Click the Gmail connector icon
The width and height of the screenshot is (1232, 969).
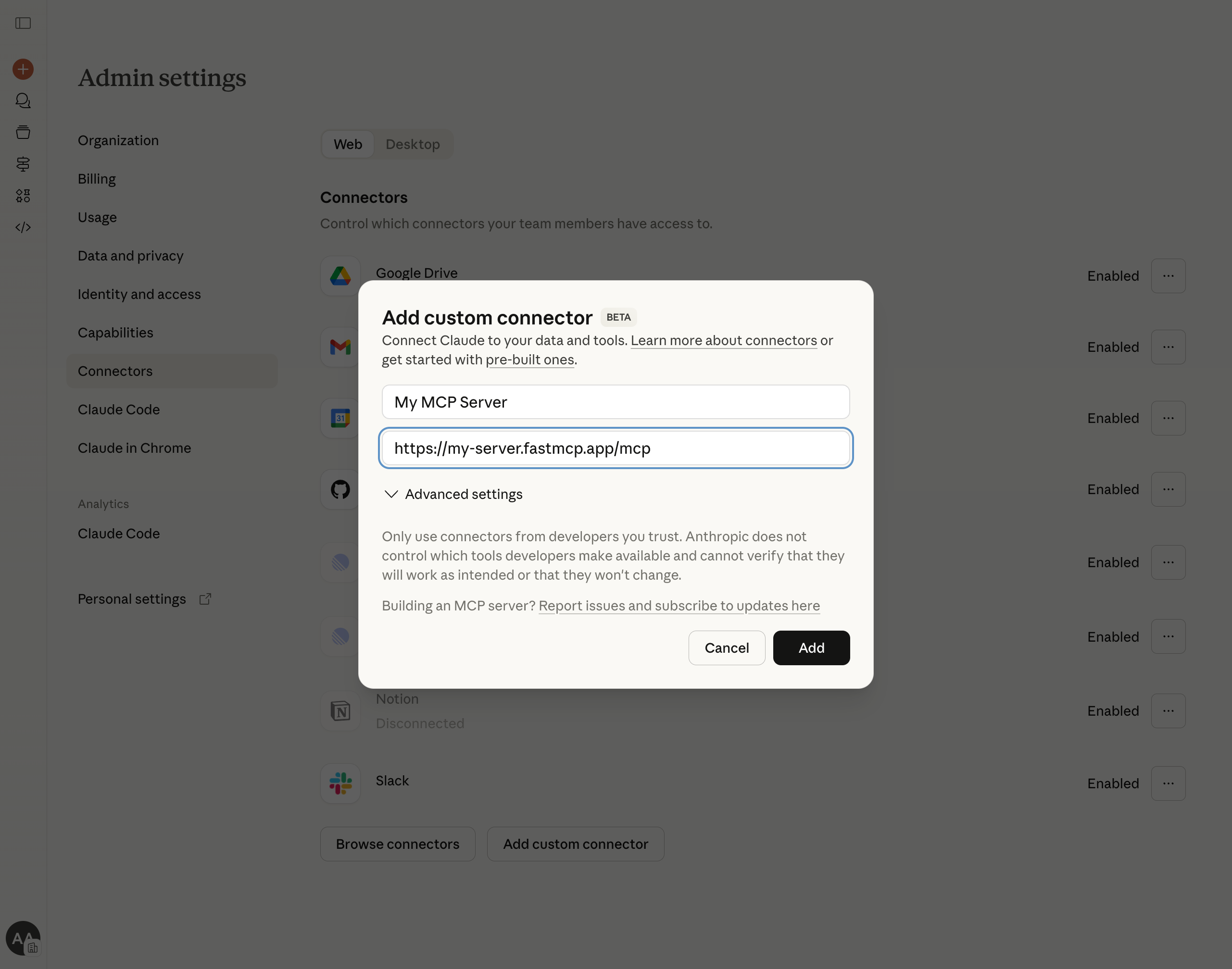pyautogui.click(x=340, y=347)
